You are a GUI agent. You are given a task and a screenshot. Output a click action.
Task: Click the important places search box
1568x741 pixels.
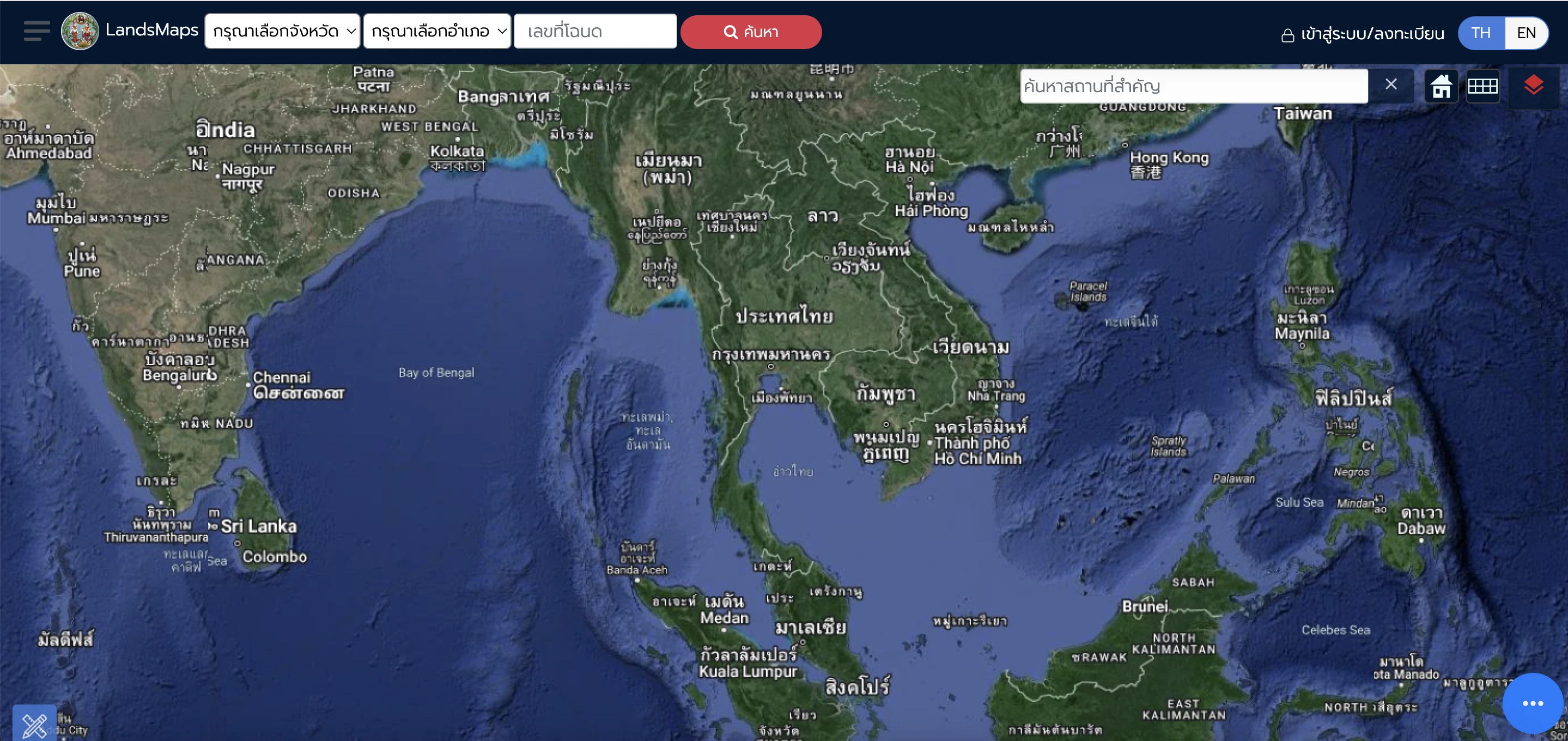pos(1193,86)
